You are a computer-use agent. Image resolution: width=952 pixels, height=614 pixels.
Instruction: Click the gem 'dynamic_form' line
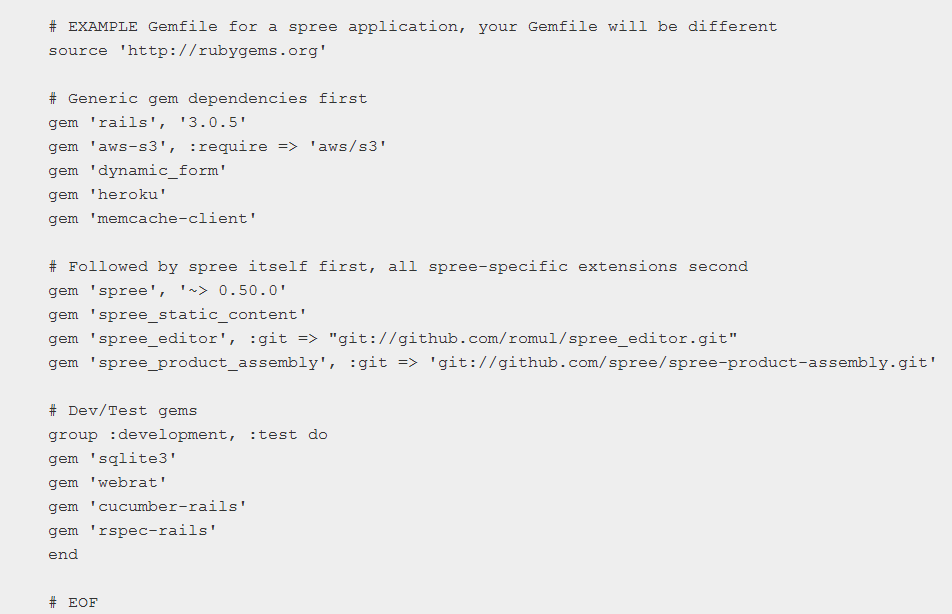(137, 171)
